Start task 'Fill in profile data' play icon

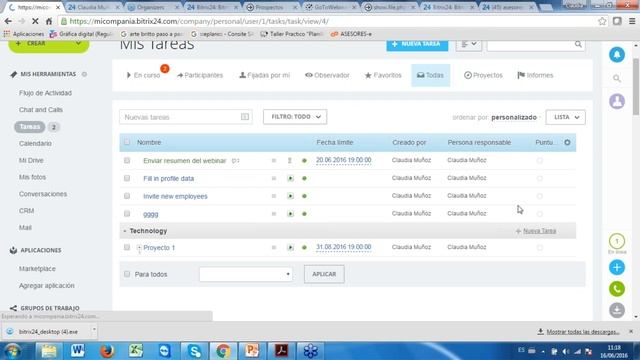point(290,178)
